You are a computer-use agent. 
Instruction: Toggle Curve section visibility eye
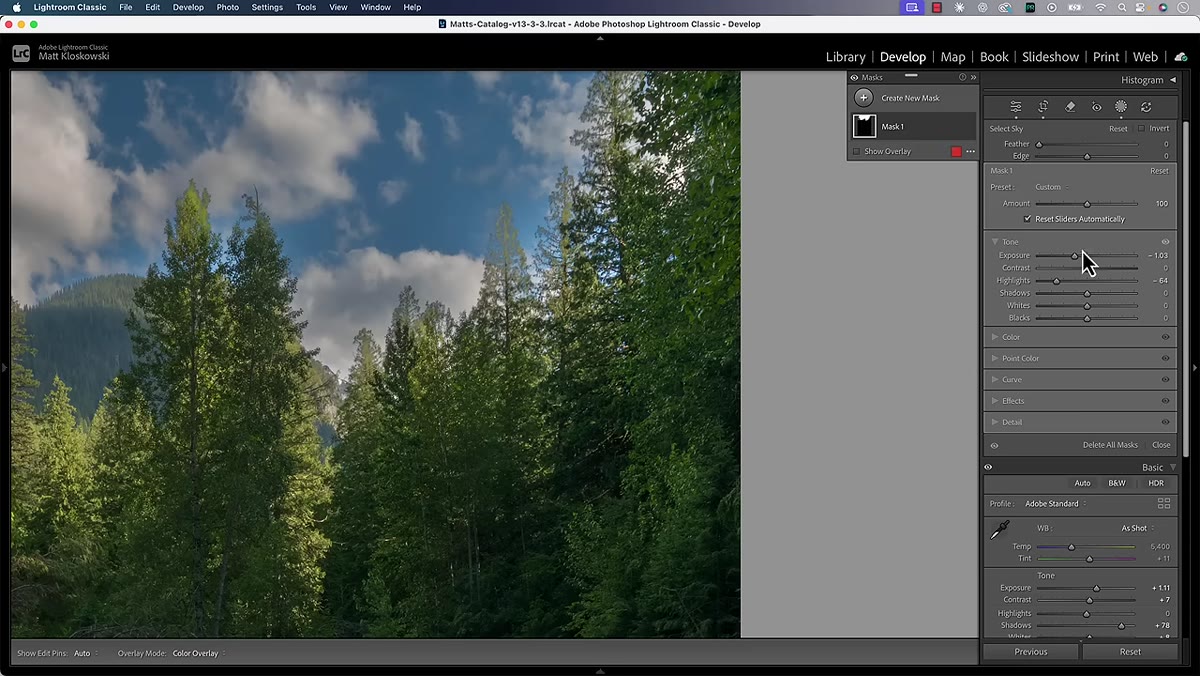pos(1165,380)
